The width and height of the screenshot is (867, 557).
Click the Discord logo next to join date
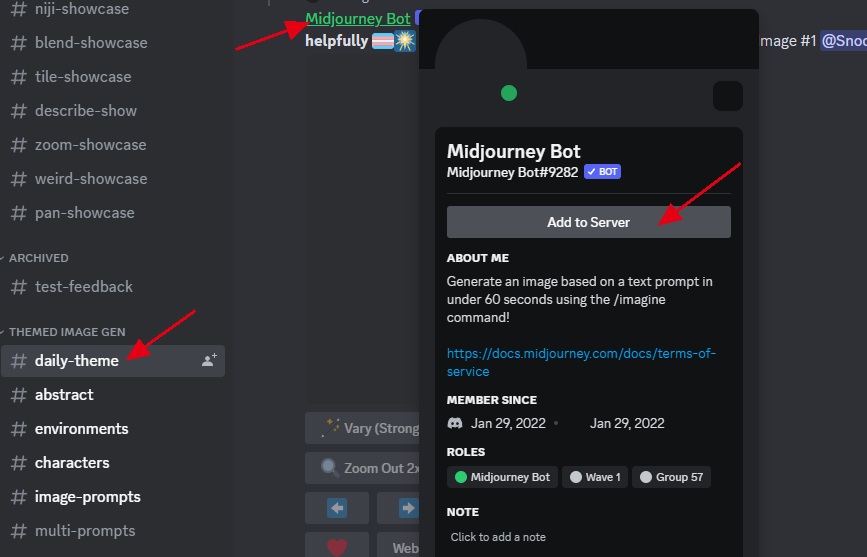click(x=455, y=423)
